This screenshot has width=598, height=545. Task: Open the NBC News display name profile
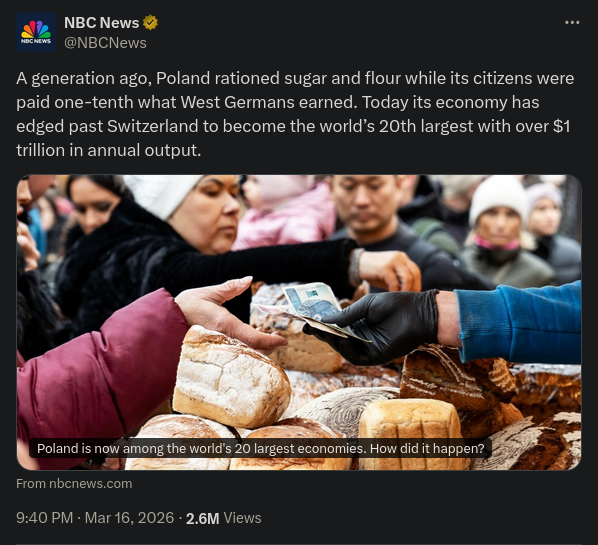pyautogui.click(x=101, y=23)
